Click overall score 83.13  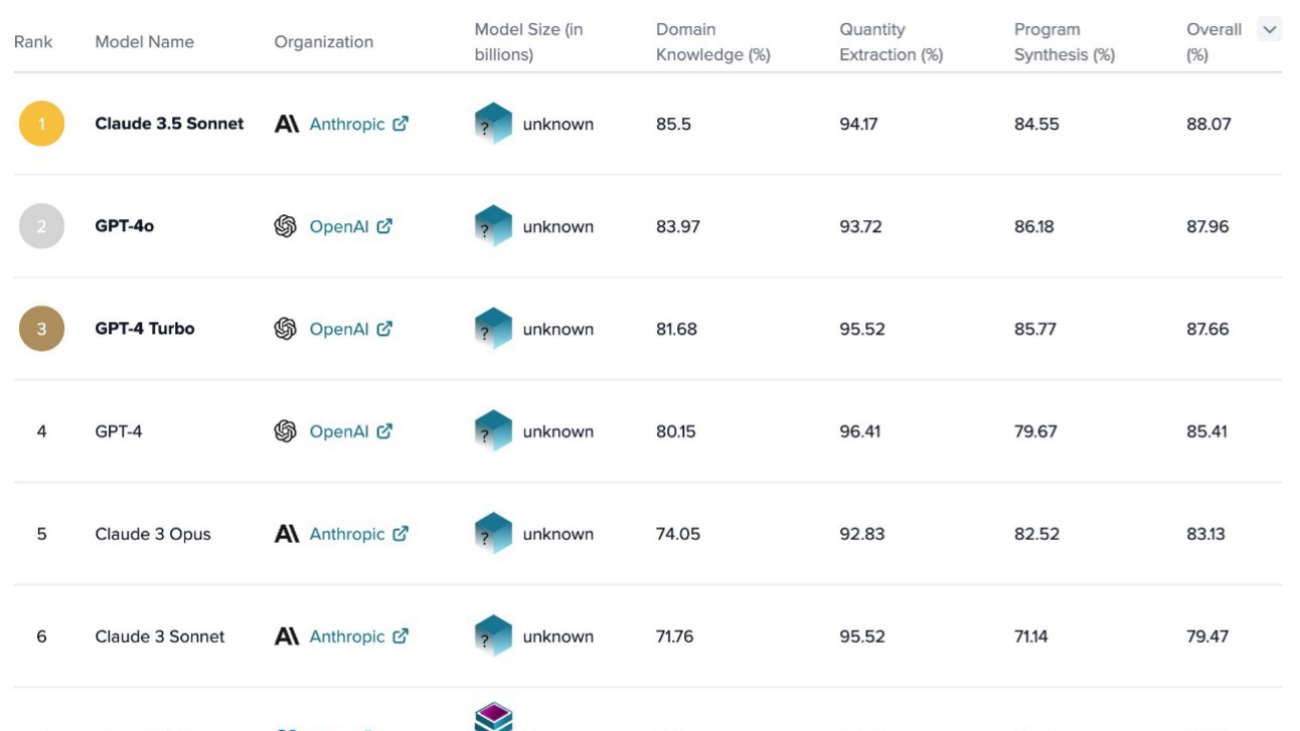1207,534
